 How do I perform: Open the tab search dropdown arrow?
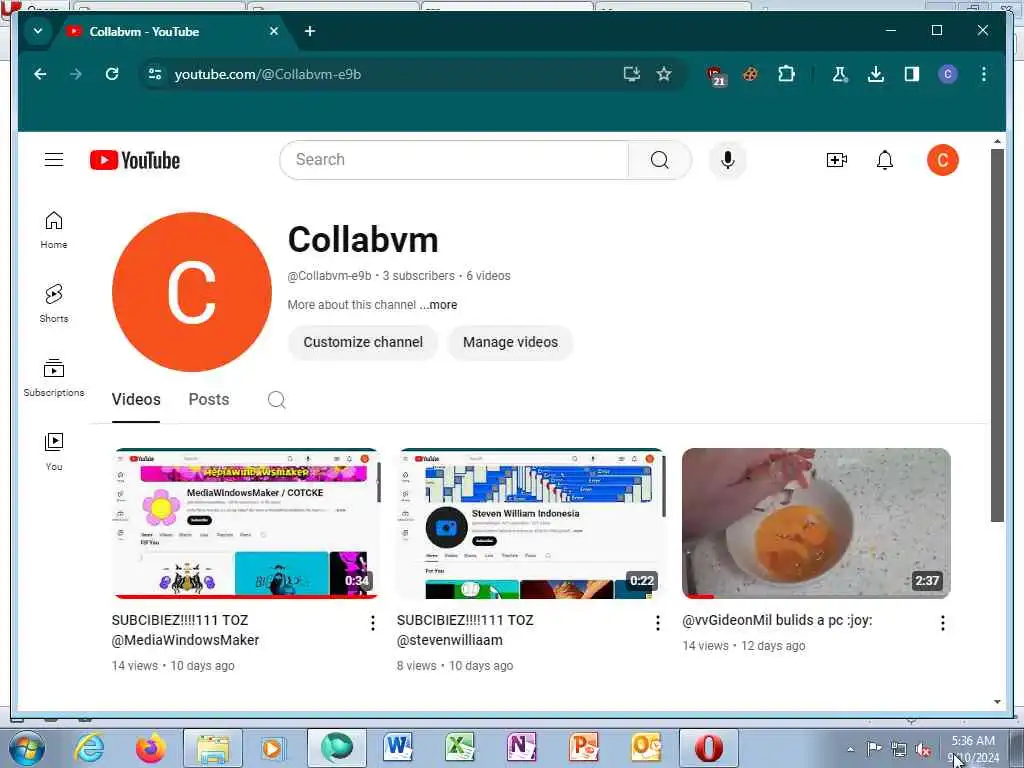click(38, 31)
